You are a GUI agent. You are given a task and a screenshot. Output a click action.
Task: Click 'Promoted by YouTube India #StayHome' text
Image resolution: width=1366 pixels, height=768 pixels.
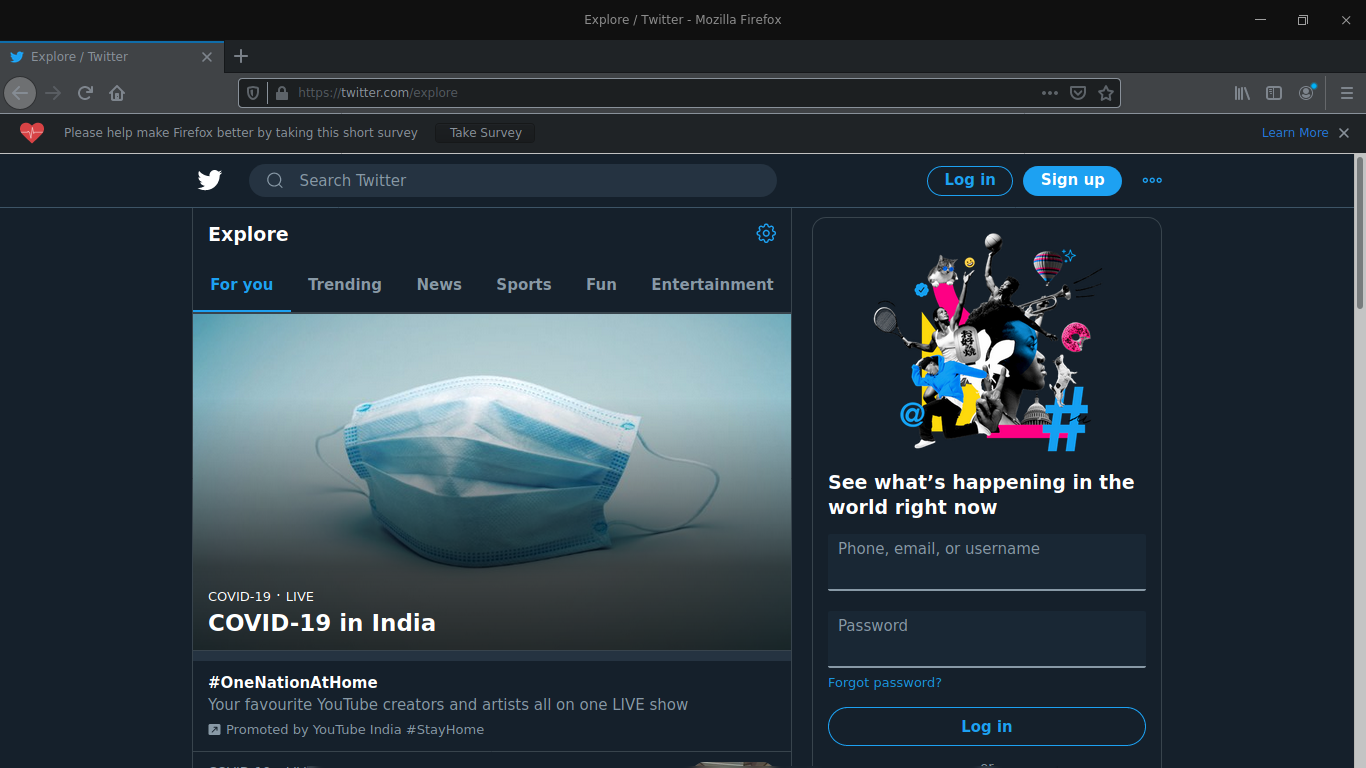(355, 730)
